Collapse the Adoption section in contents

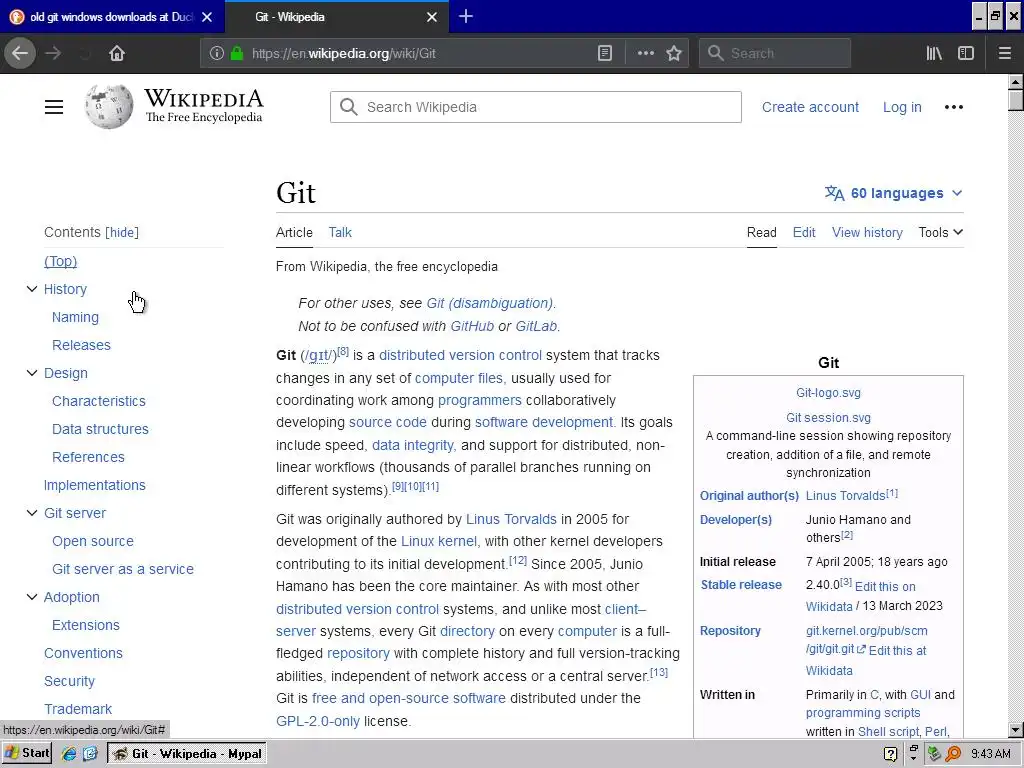[x=31, y=597]
